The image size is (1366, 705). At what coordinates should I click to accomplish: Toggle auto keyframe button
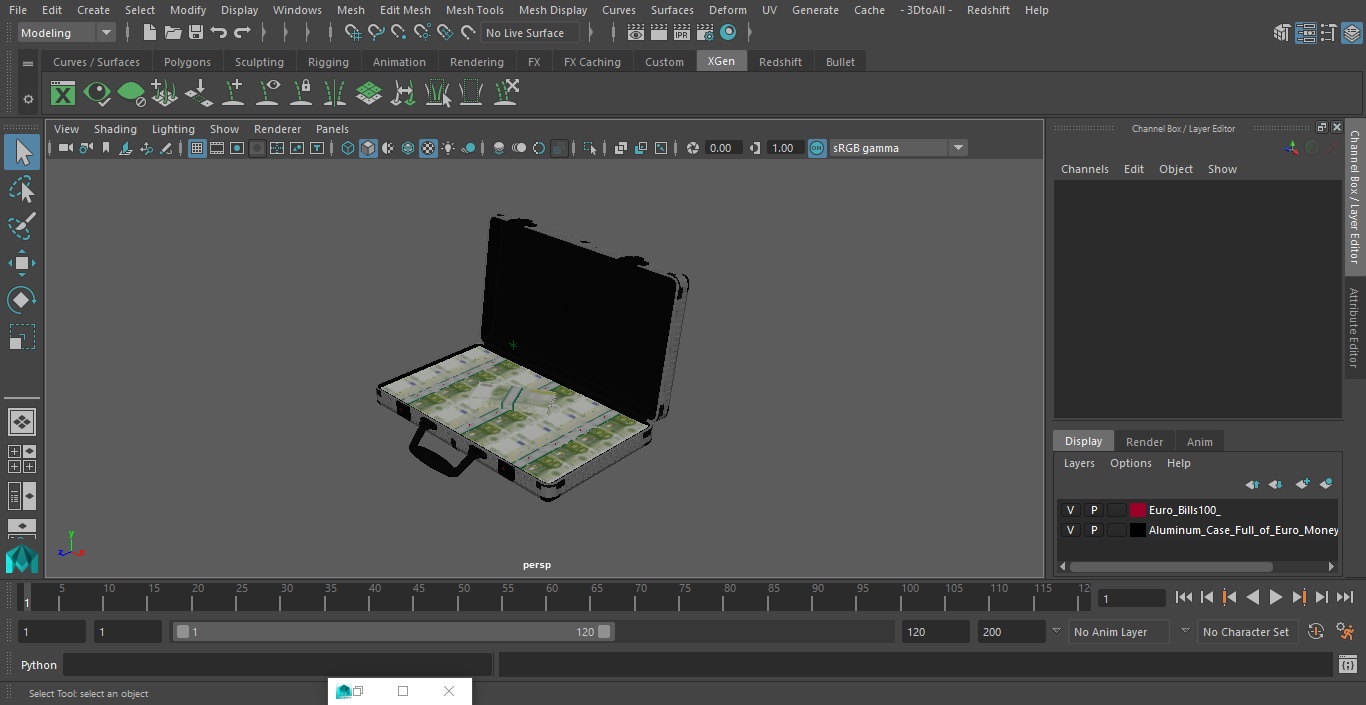1316,632
